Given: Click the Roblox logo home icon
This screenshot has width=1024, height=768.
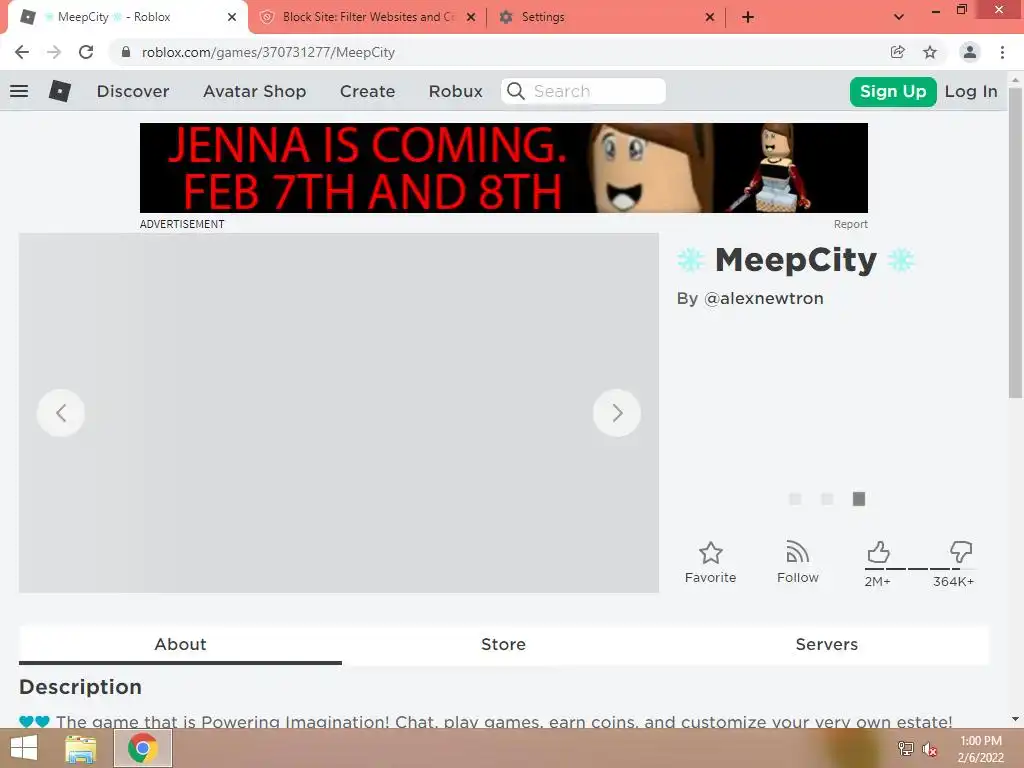Looking at the screenshot, I should [59, 91].
